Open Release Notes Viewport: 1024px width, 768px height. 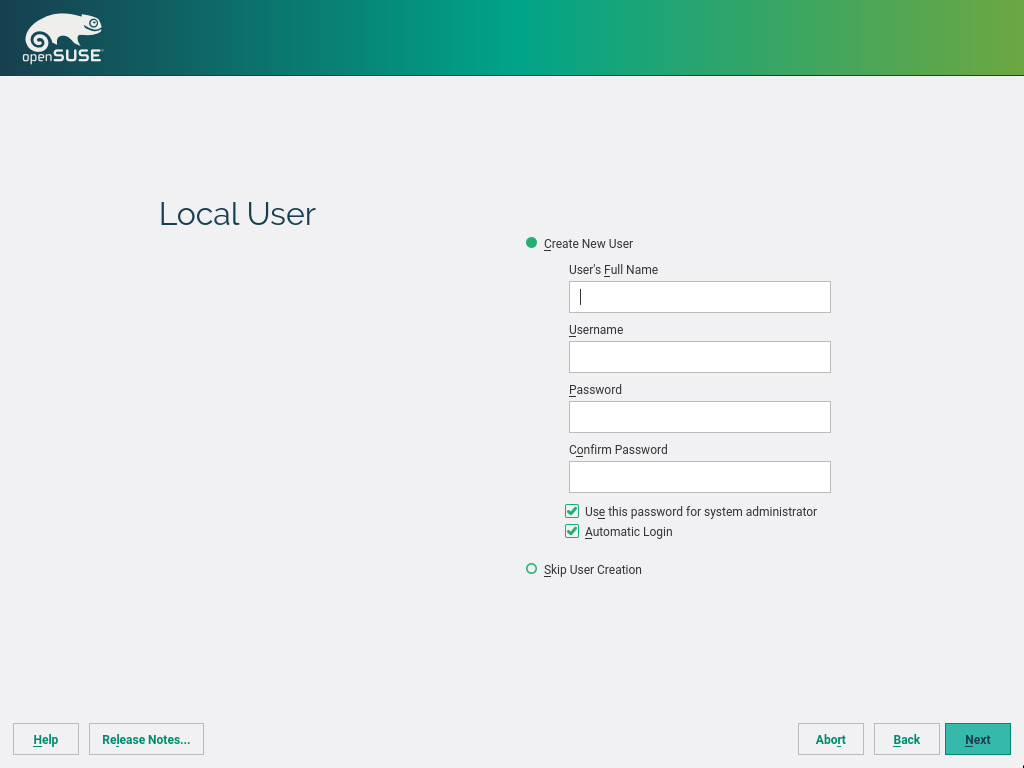[x=146, y=739]
